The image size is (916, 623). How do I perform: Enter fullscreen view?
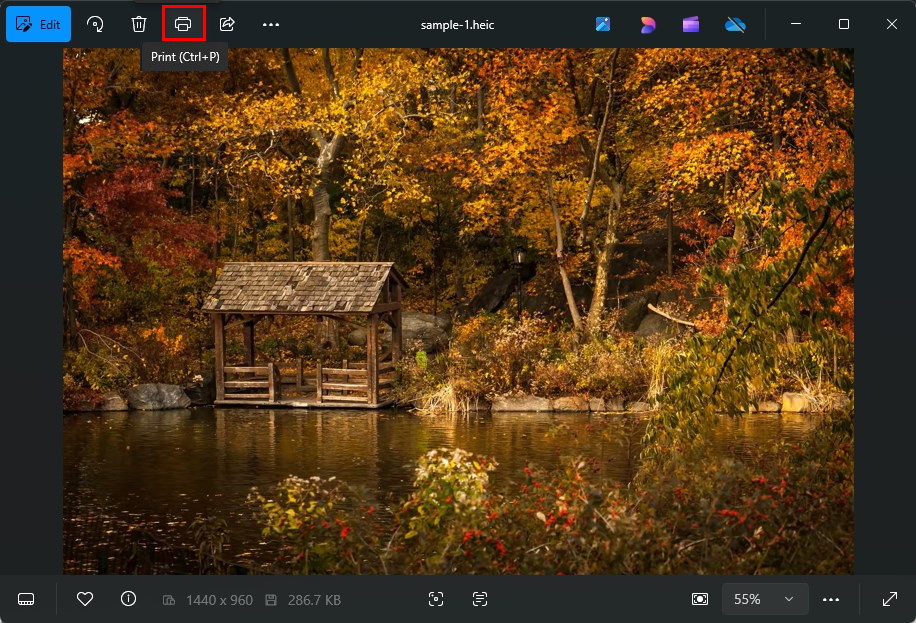pyautogui.click(x=889, y=598)
